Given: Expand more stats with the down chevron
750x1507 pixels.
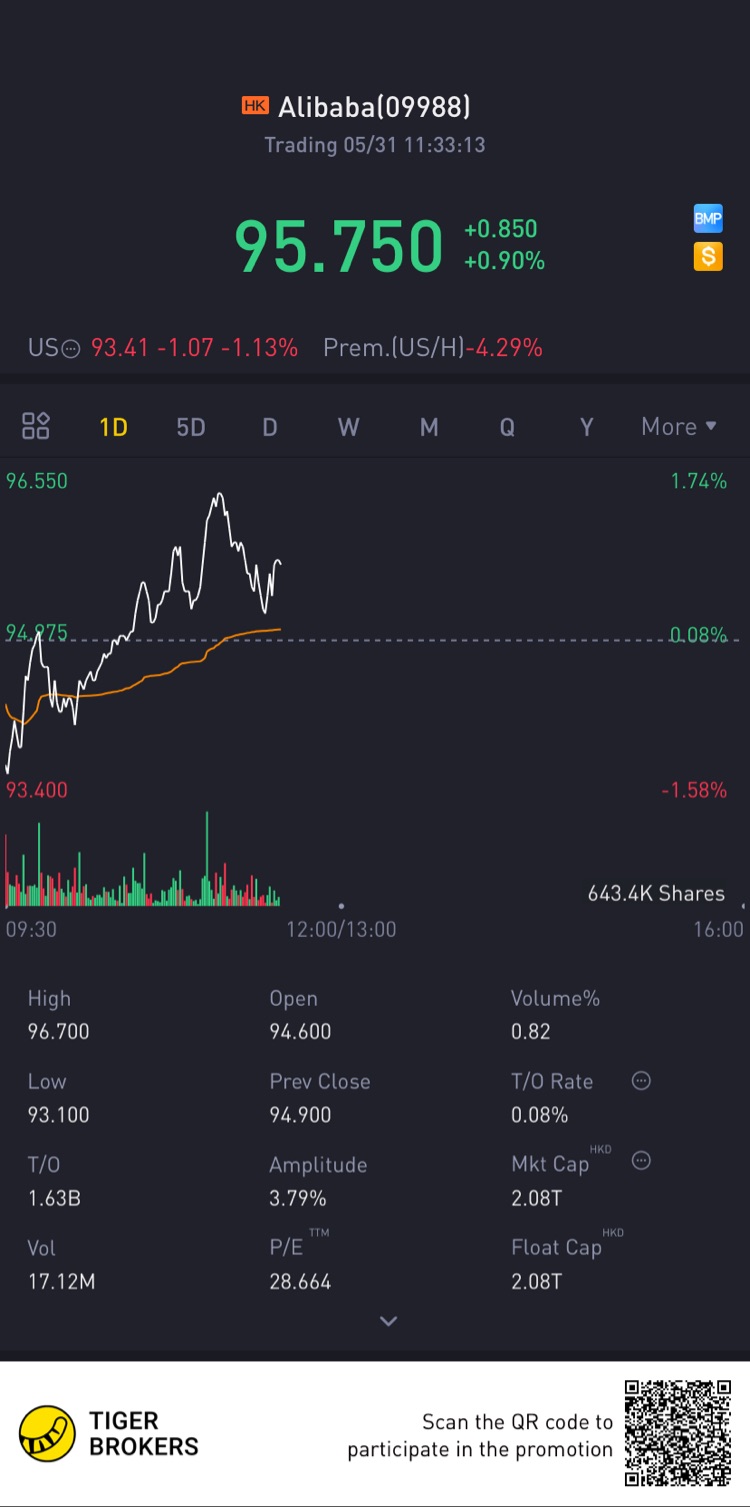Looking at the screenshot, I should coord(389,1321).
